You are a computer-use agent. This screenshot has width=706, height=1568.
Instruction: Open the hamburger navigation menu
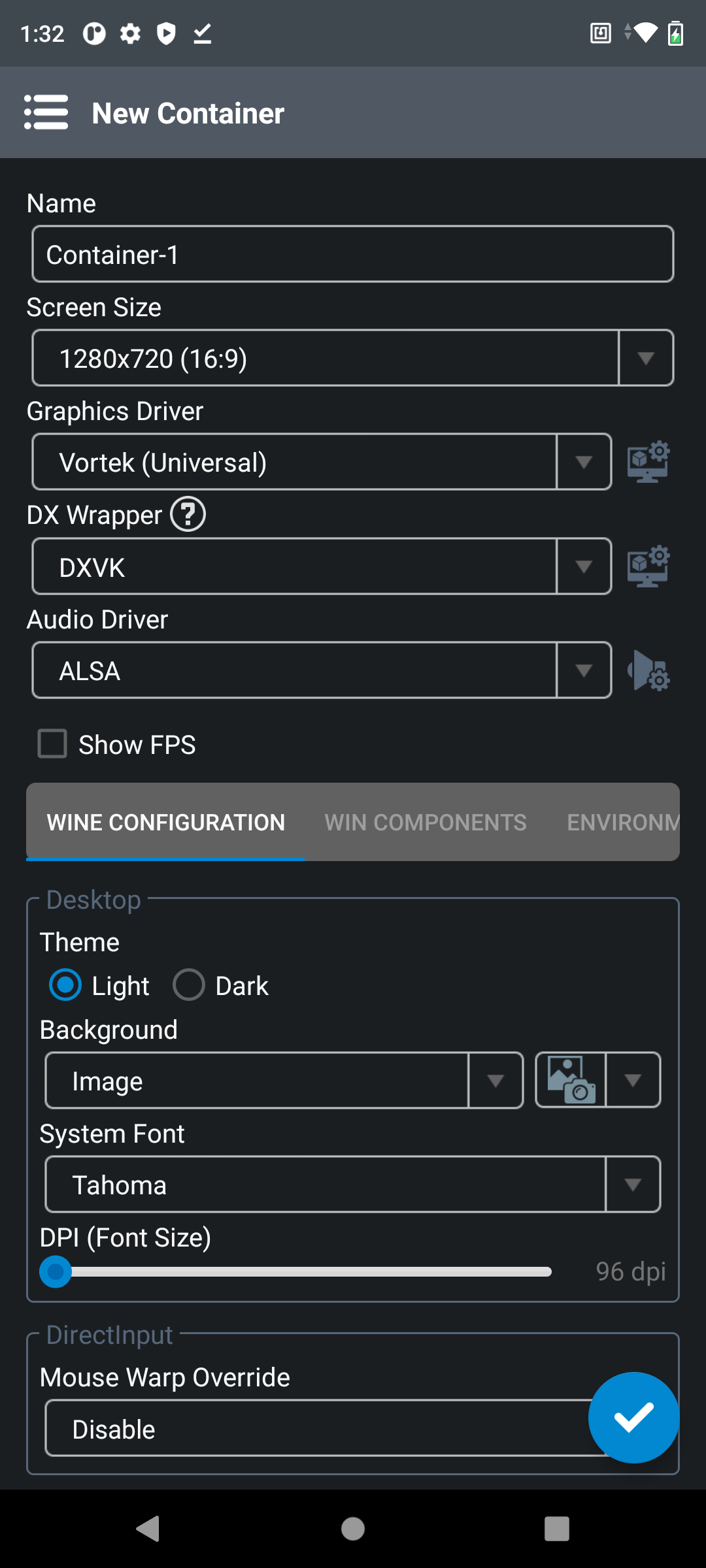[46, 112]
